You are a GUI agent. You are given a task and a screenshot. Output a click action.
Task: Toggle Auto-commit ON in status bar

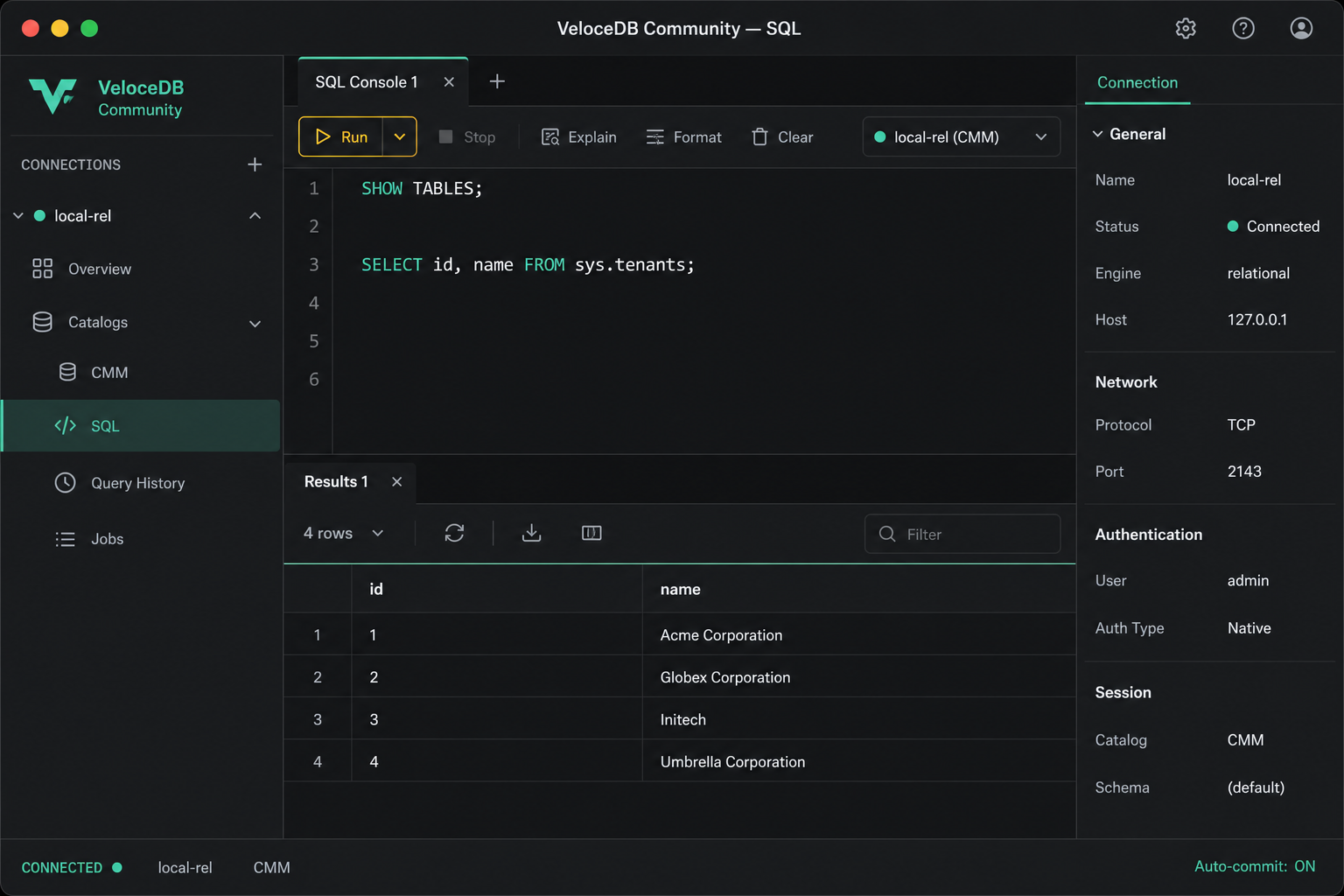[x=1255, y=866]
